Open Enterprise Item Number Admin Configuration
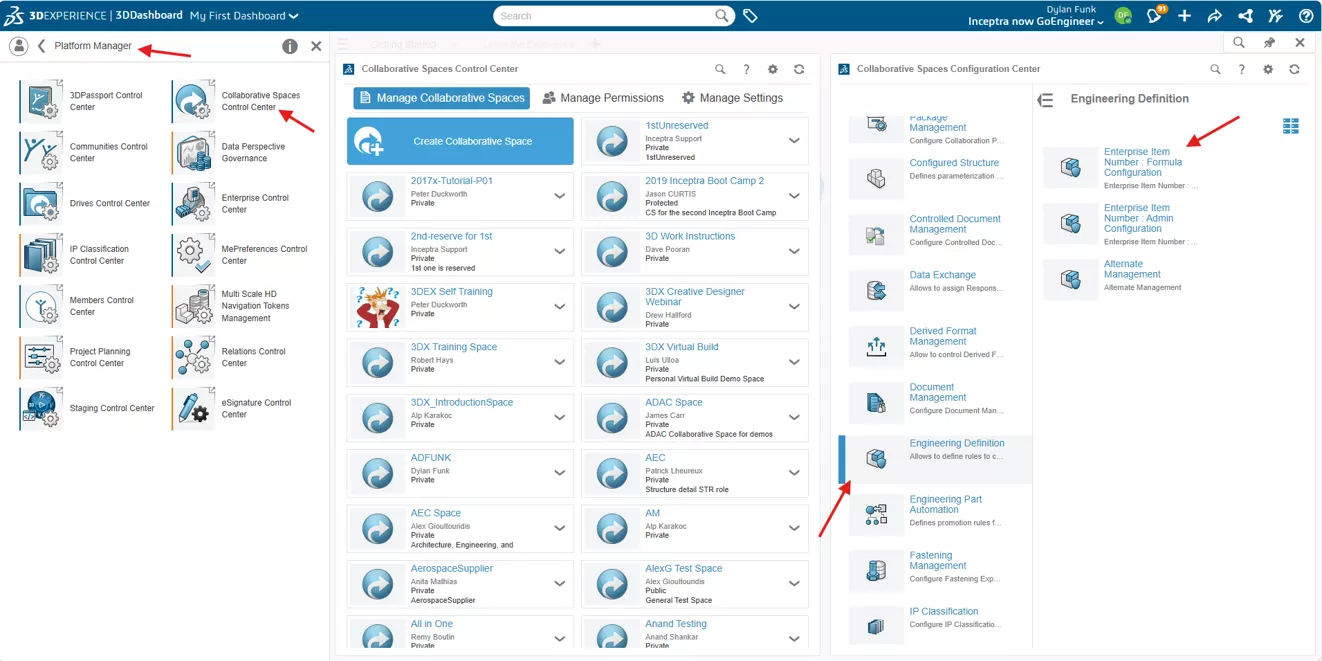 pos(1138,218)
